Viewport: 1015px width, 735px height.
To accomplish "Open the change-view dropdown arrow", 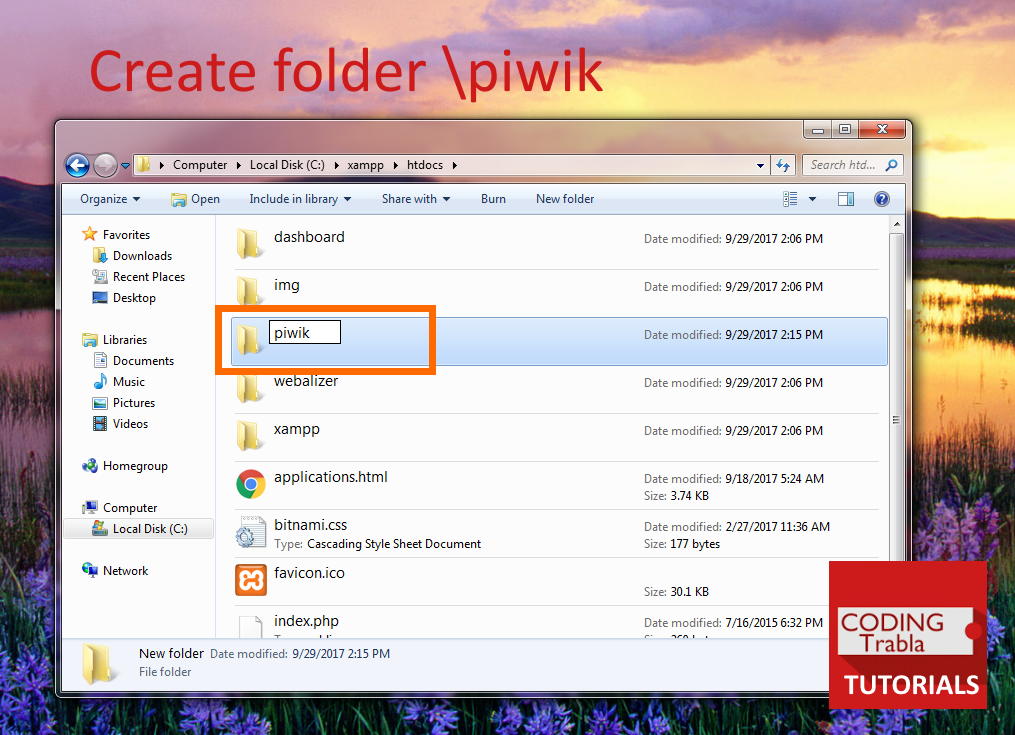I will point(812,198).
